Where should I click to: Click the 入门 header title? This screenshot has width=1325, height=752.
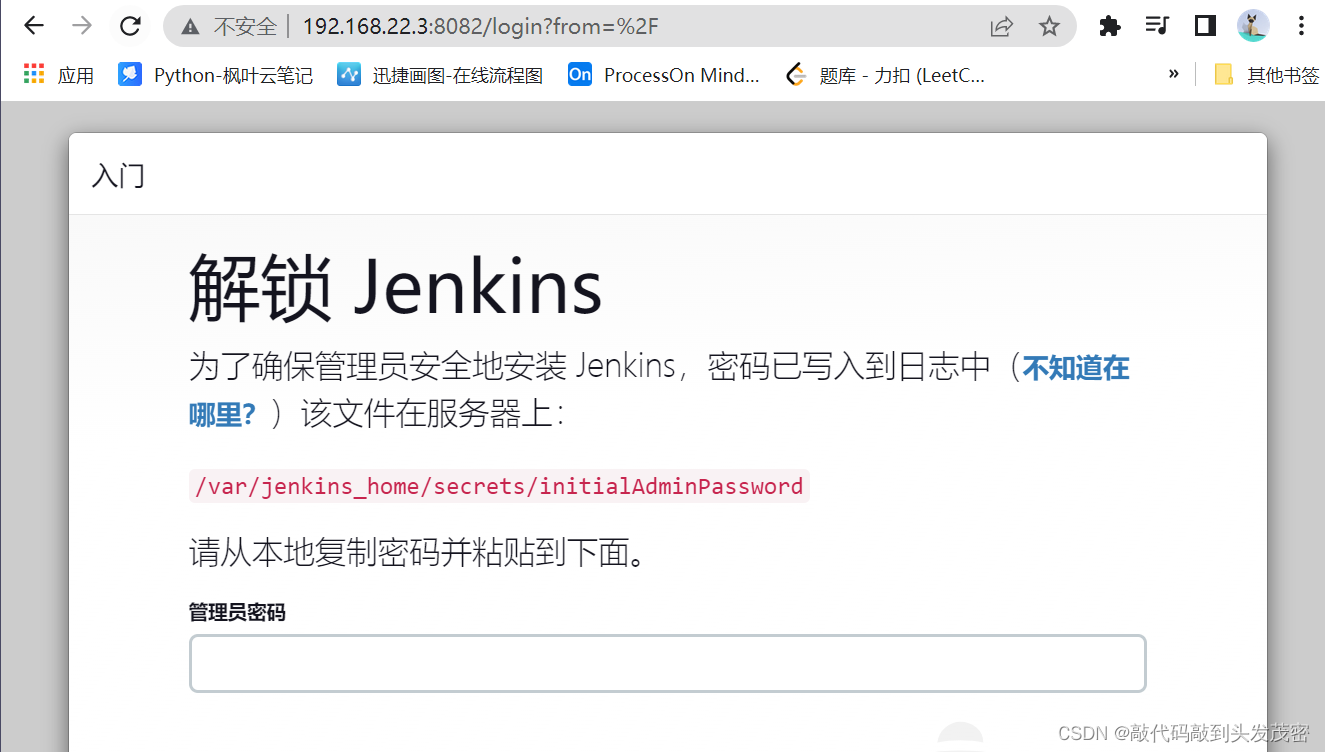(118, 176)
